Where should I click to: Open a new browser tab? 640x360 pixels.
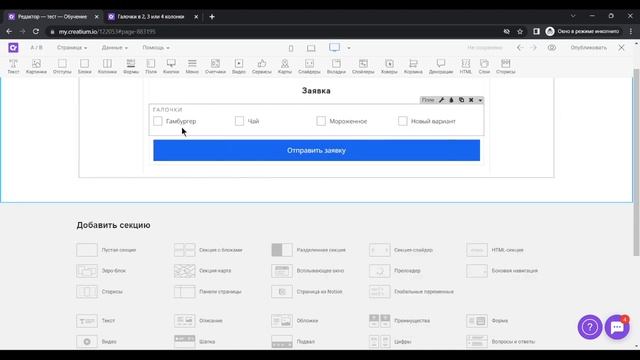tap(212, 17)
